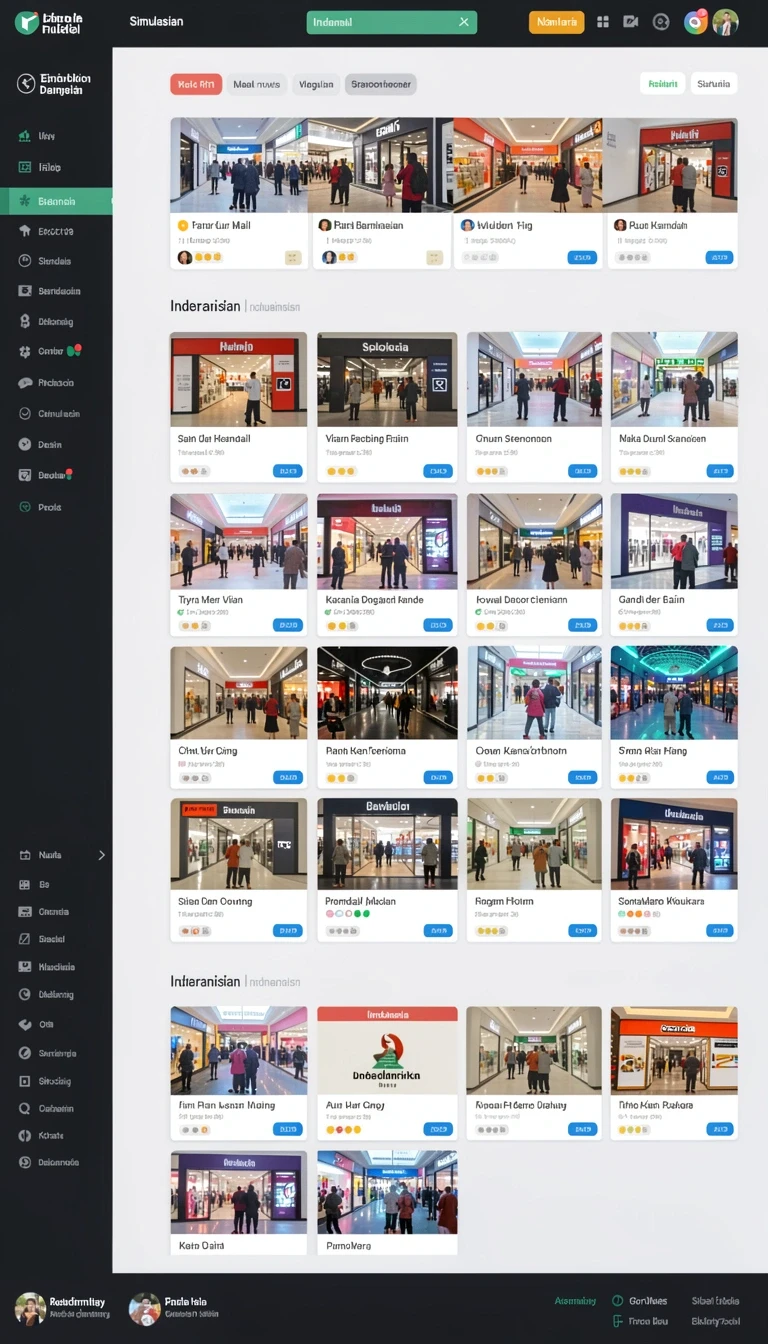The width and height of the screenshot is (768, 1344).
Task: Click the round icon next to Dasin
Action: [x=25, y=444]
